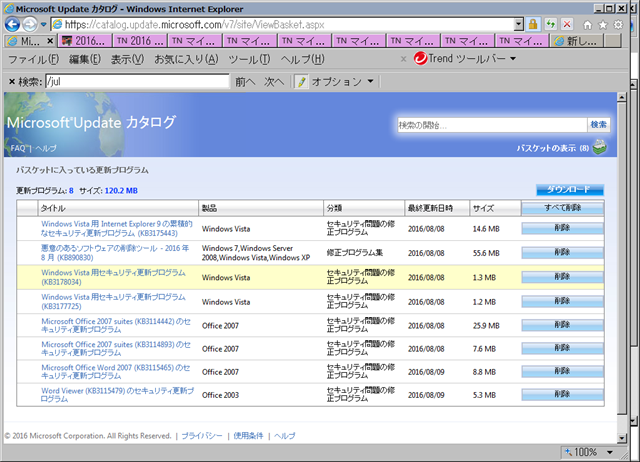Open the お気に入り(A) menu

(x=186, y=60)
